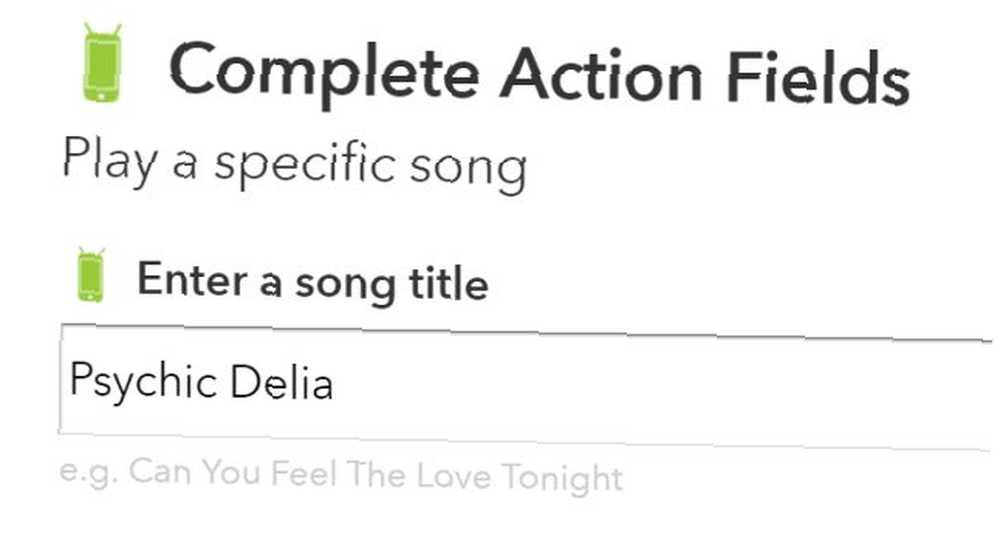The image size is (1000, 537).
Task: Select the Complete Action Fields heading
Action: 540,75
